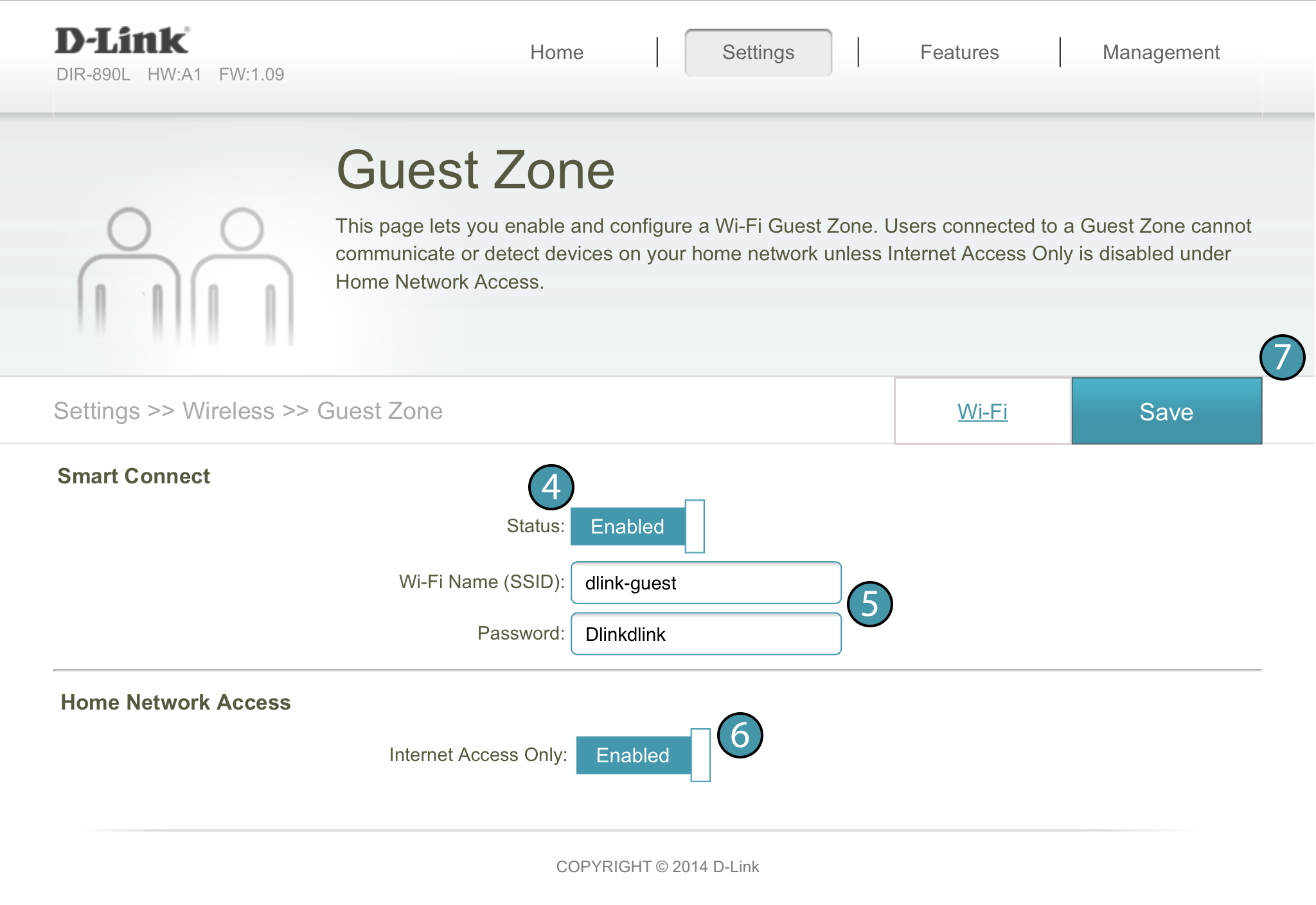The height and width of the screenshot is (905, 1316).
Task: Click the Wi-Fi Name (SSID) field
Action: (706, 583)
